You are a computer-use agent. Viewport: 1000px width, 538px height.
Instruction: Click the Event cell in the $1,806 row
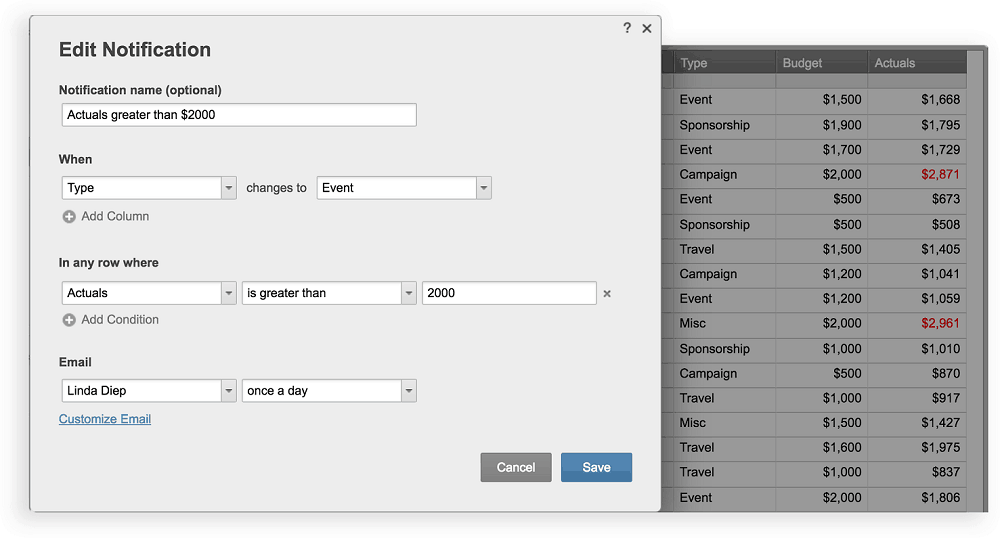click(724, 498)
